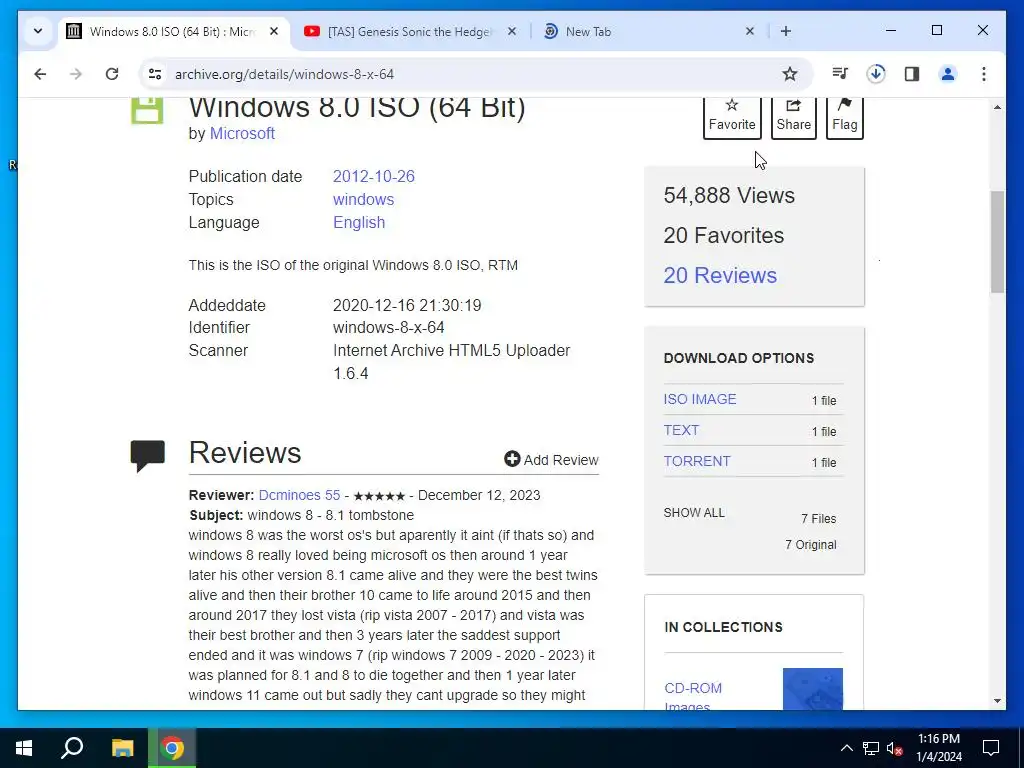Screen dimensions: 1024x768
Task: Click the Chrome taskbar icon
Action: (172, 748)
